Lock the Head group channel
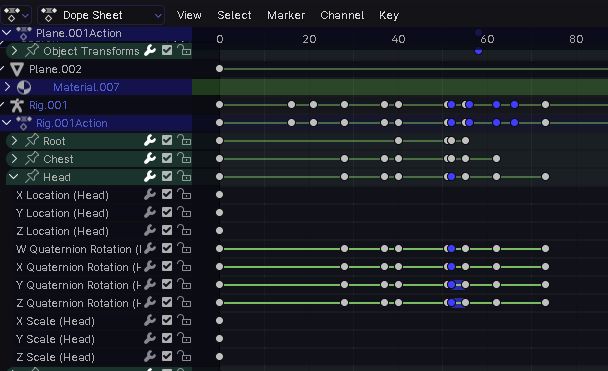Image resolution: width=608 pixels, height=371 pixels. (184, 176)
